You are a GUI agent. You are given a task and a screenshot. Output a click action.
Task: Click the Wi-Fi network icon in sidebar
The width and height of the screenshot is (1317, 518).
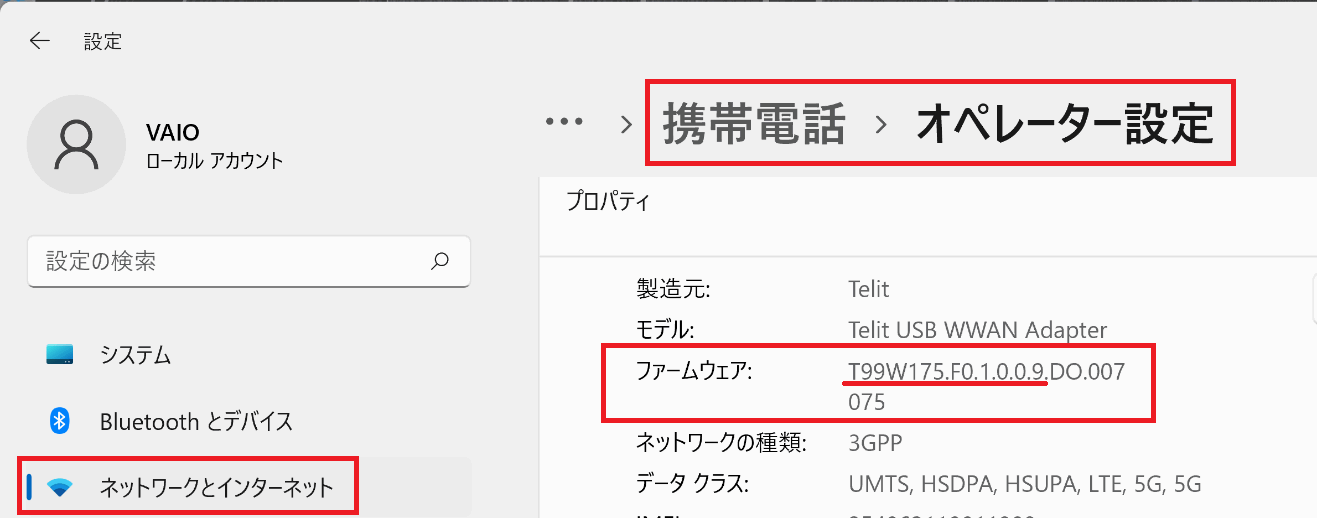60,488
